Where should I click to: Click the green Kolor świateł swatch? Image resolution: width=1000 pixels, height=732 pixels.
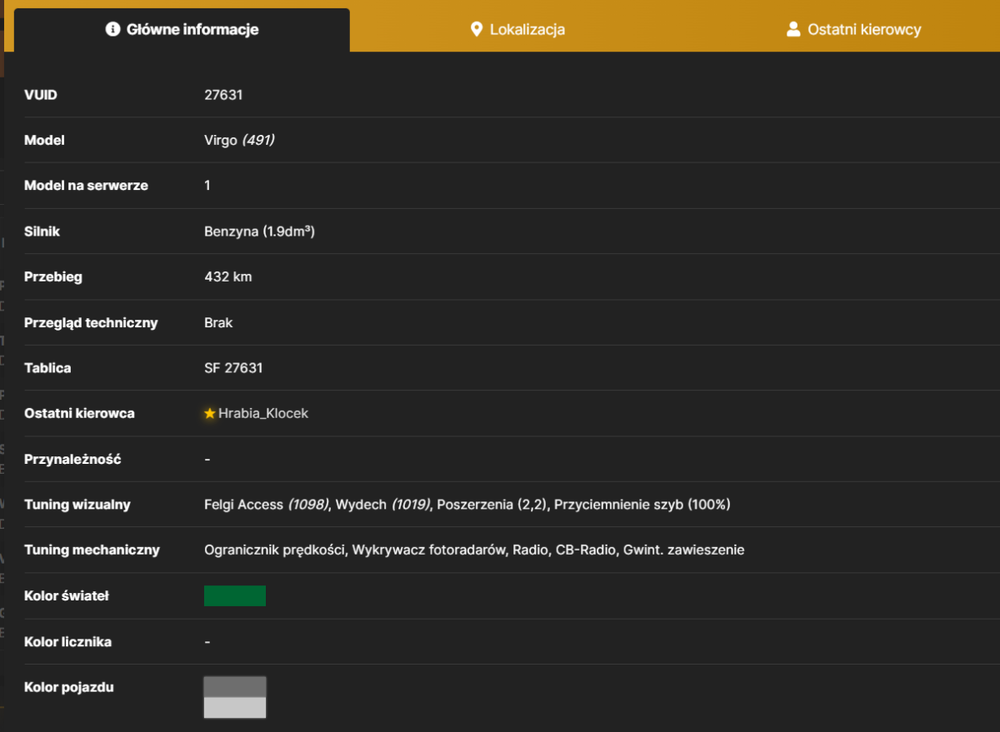(x=235, y=596)
